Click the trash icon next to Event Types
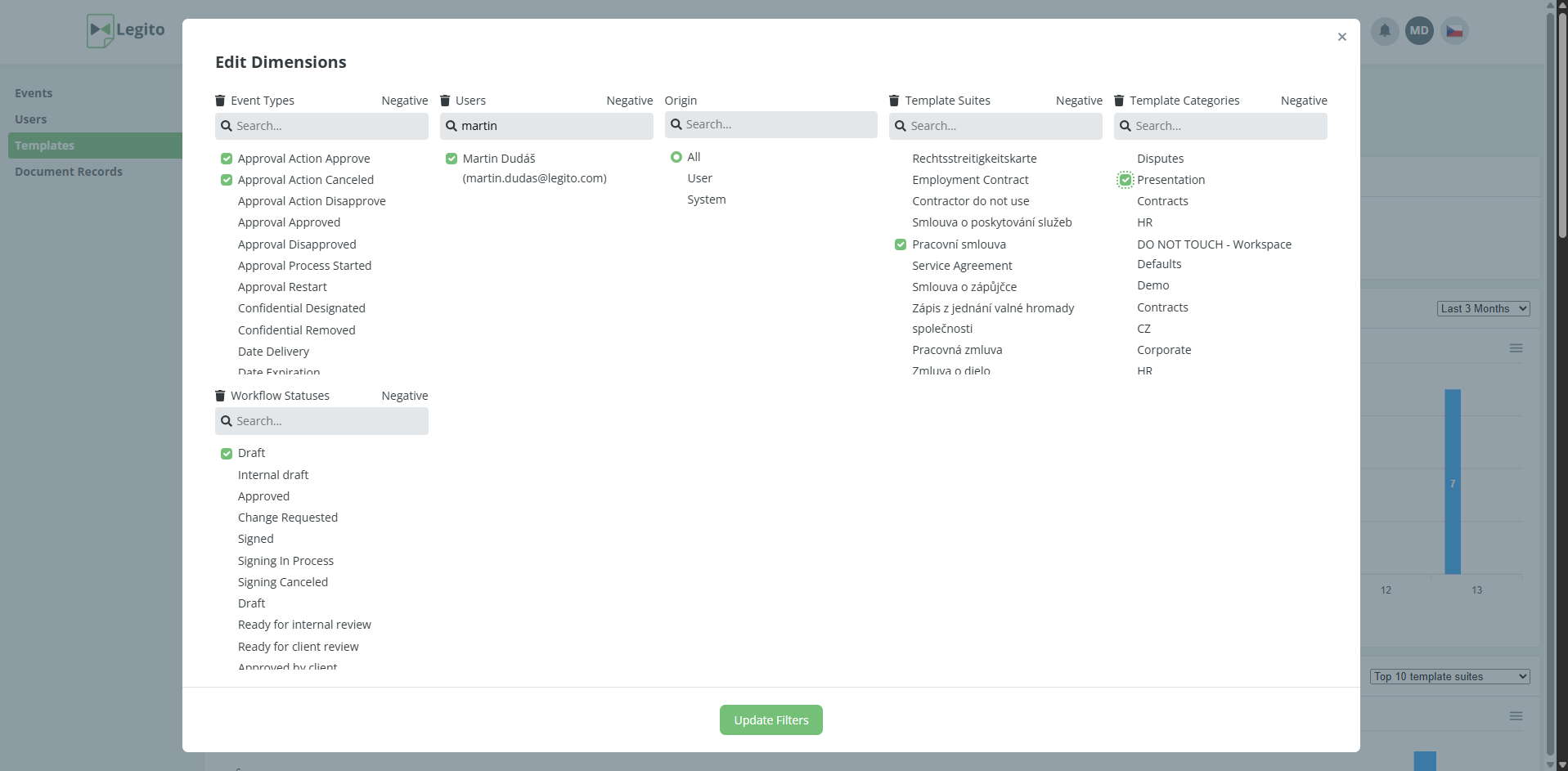This screenshot has height=771, width=1568. [x=220, y=101]
